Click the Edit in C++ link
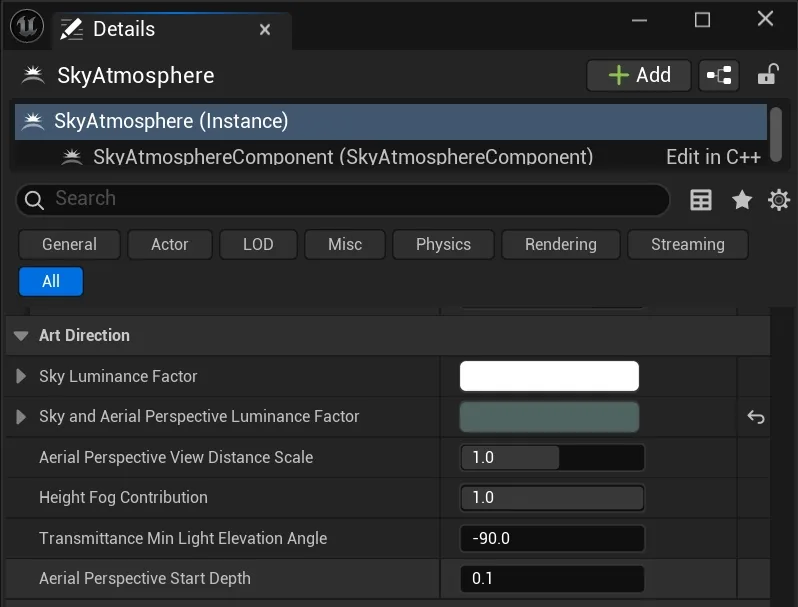The height and width of the screenshot is (607, 798). (x=714, y=157)
